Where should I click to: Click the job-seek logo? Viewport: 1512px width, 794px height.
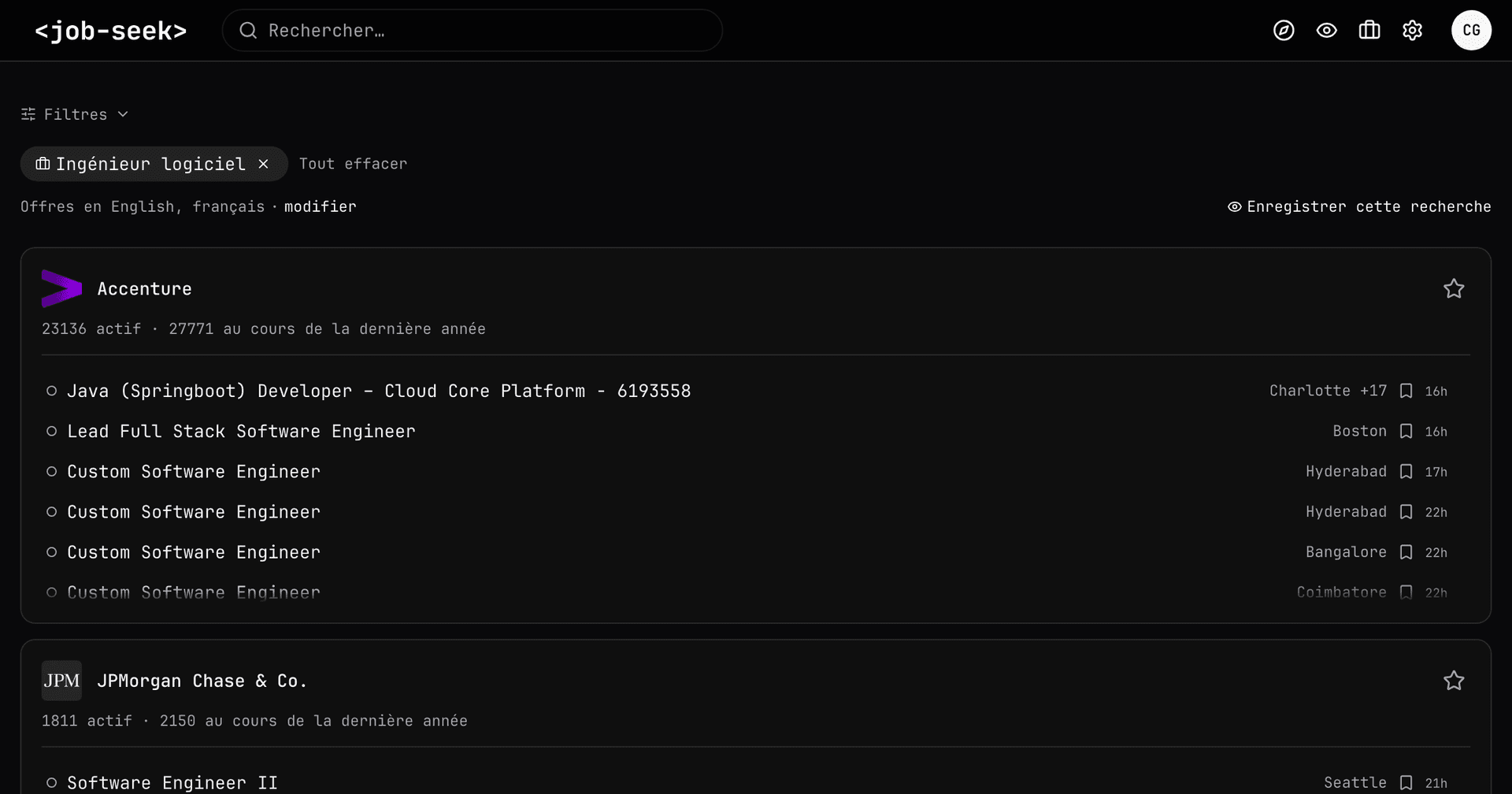tap(111, 31)
